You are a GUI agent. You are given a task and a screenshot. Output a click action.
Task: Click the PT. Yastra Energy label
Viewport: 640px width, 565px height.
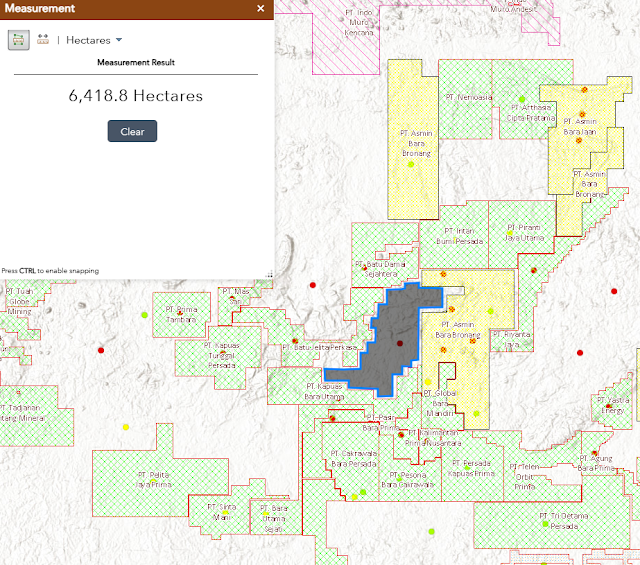(613, 405)
